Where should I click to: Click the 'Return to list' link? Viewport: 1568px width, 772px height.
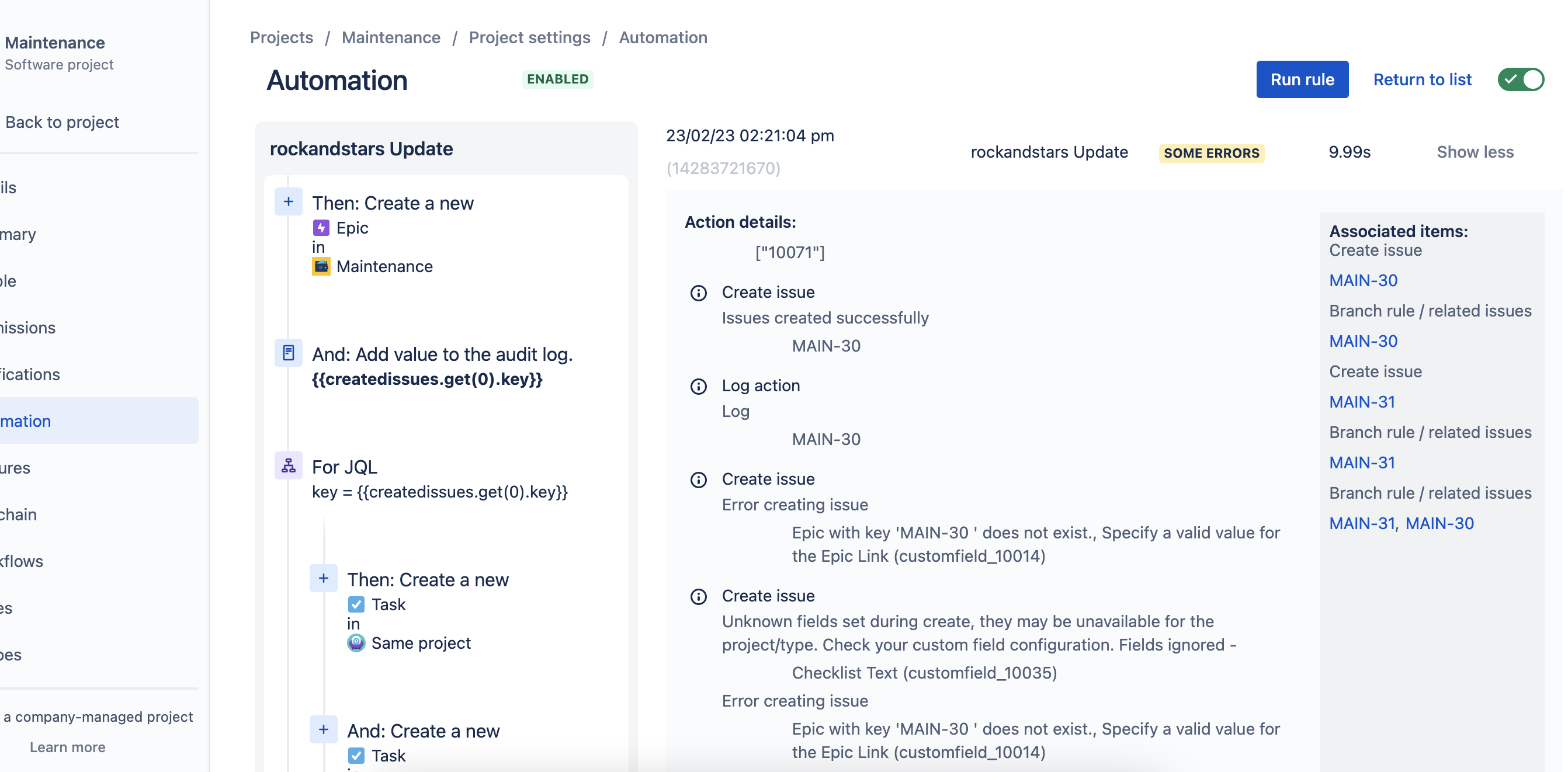click(1423, 79)
